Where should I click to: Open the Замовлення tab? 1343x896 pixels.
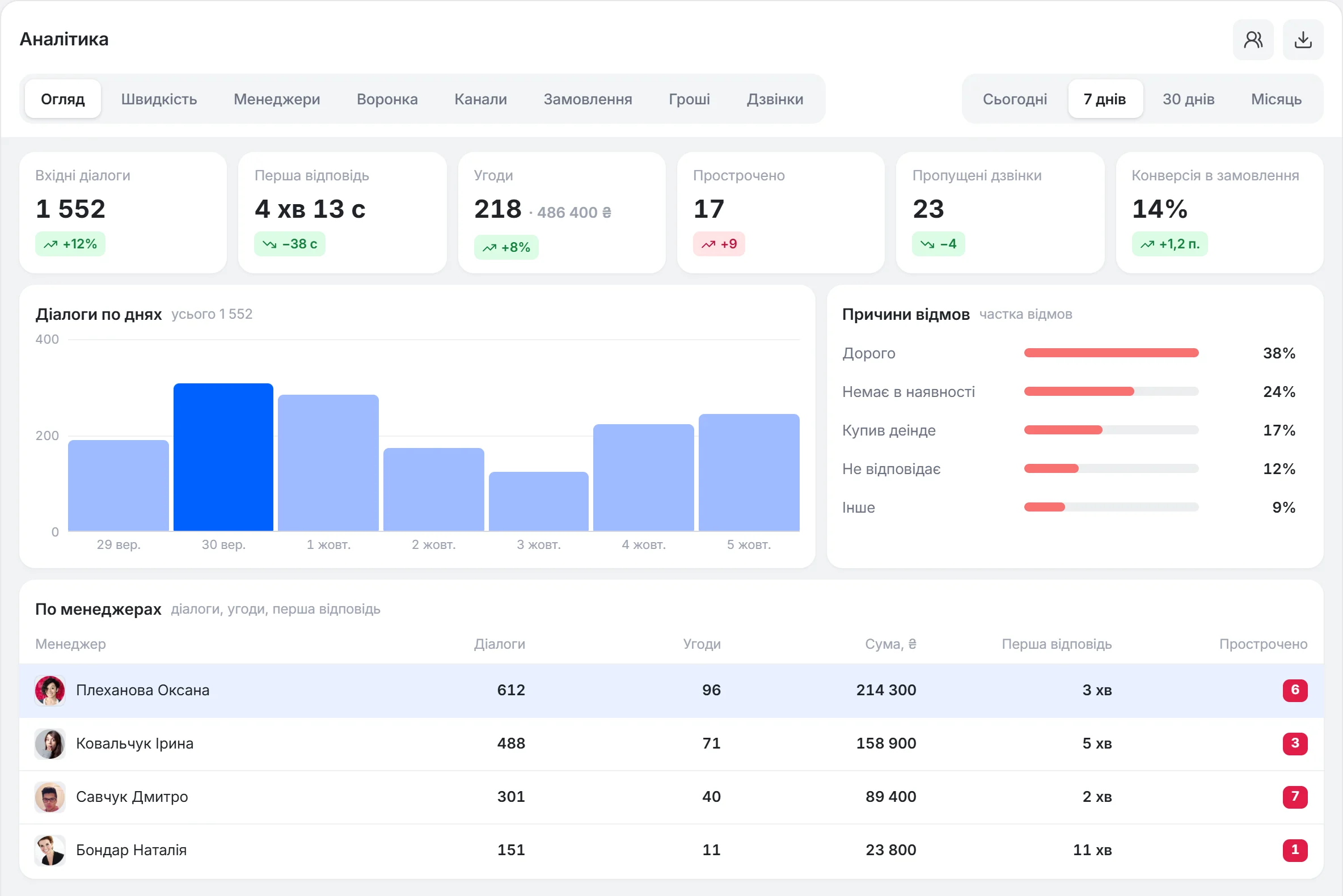(588, 99)
